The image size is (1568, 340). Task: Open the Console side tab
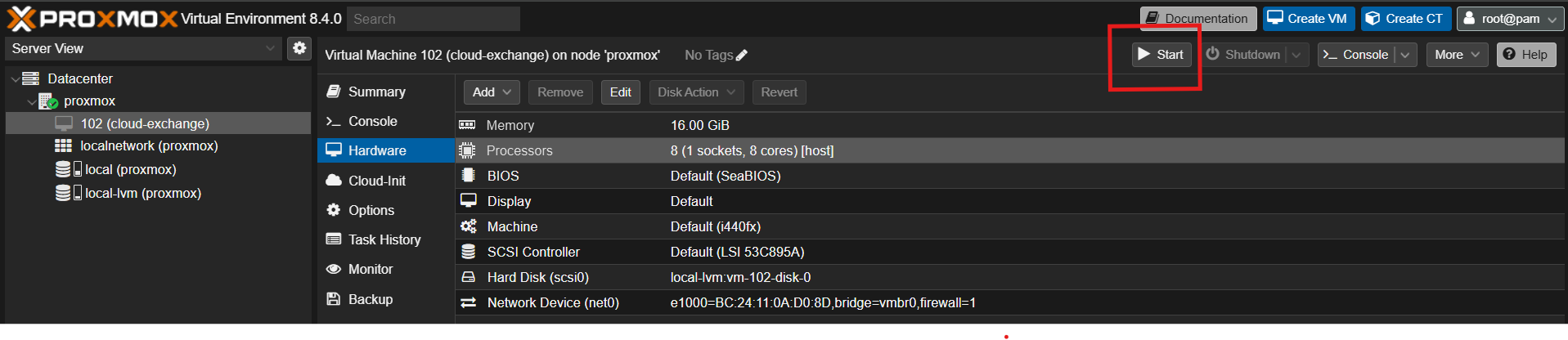pos(385,121)
